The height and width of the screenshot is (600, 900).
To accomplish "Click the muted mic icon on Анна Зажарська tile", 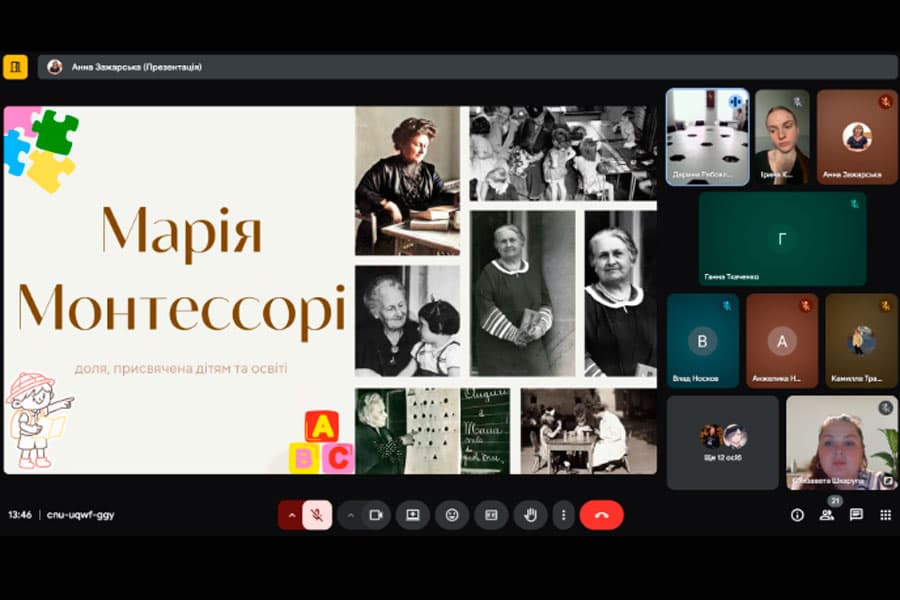I will (x=886, y=102).
